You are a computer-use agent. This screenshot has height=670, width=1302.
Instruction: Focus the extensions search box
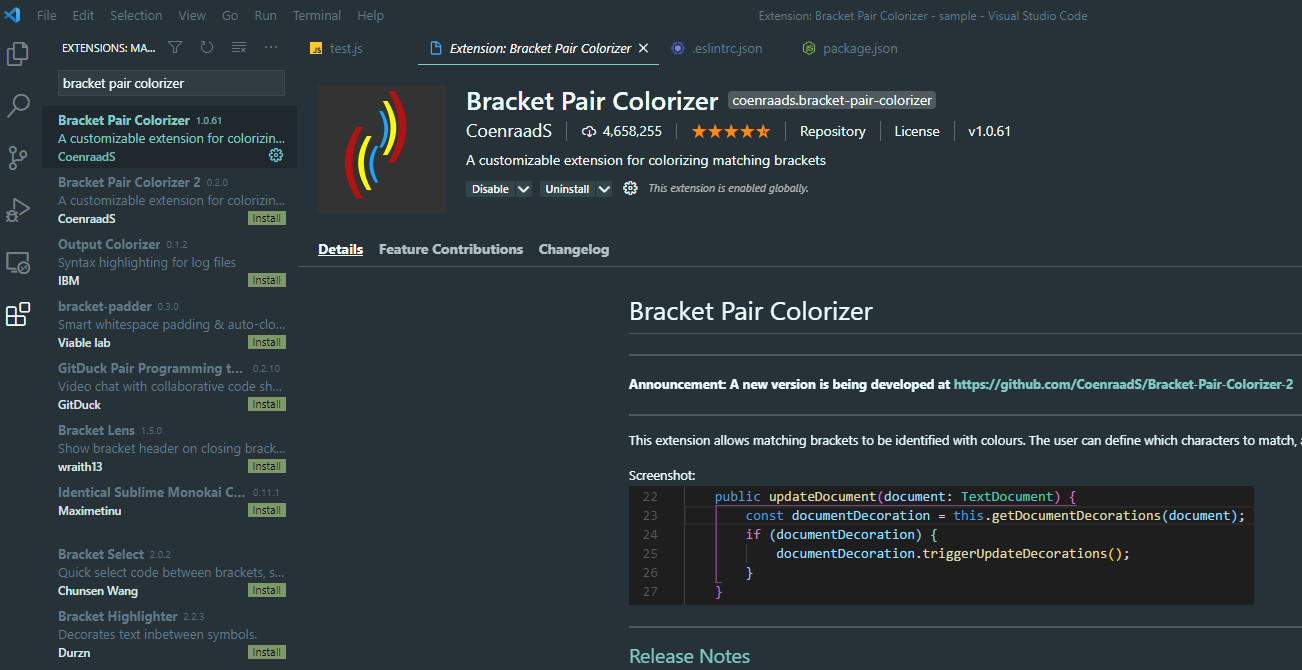[171, 83]
